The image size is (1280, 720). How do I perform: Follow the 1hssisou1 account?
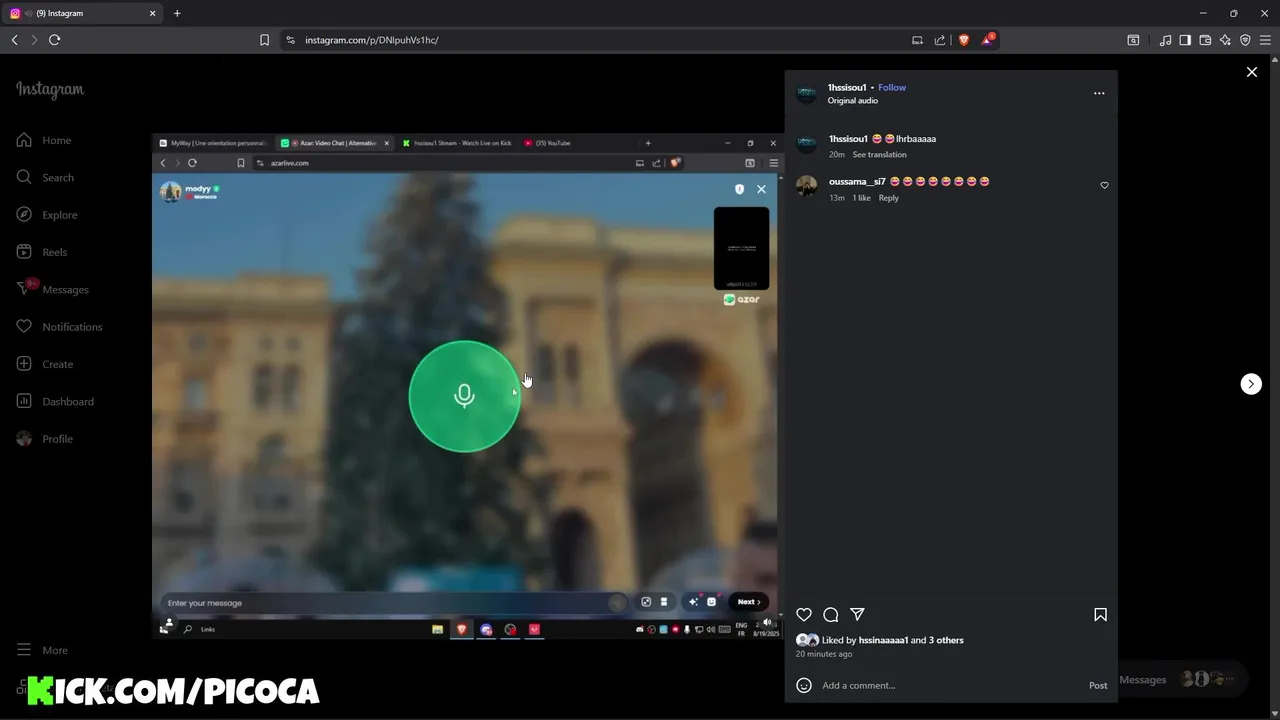click(892, 87)
